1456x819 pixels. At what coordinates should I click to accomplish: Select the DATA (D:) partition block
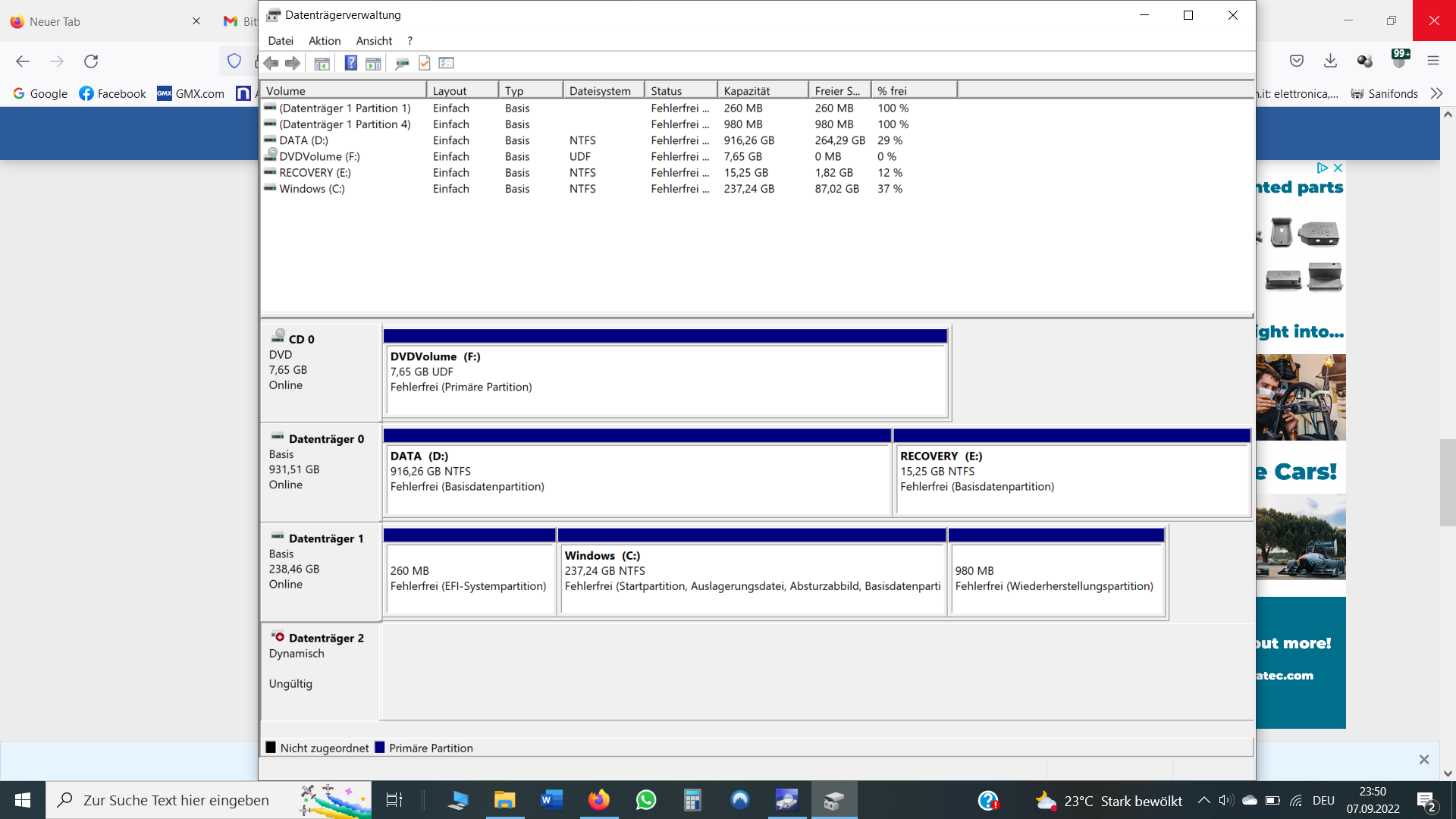coord(636,472)
